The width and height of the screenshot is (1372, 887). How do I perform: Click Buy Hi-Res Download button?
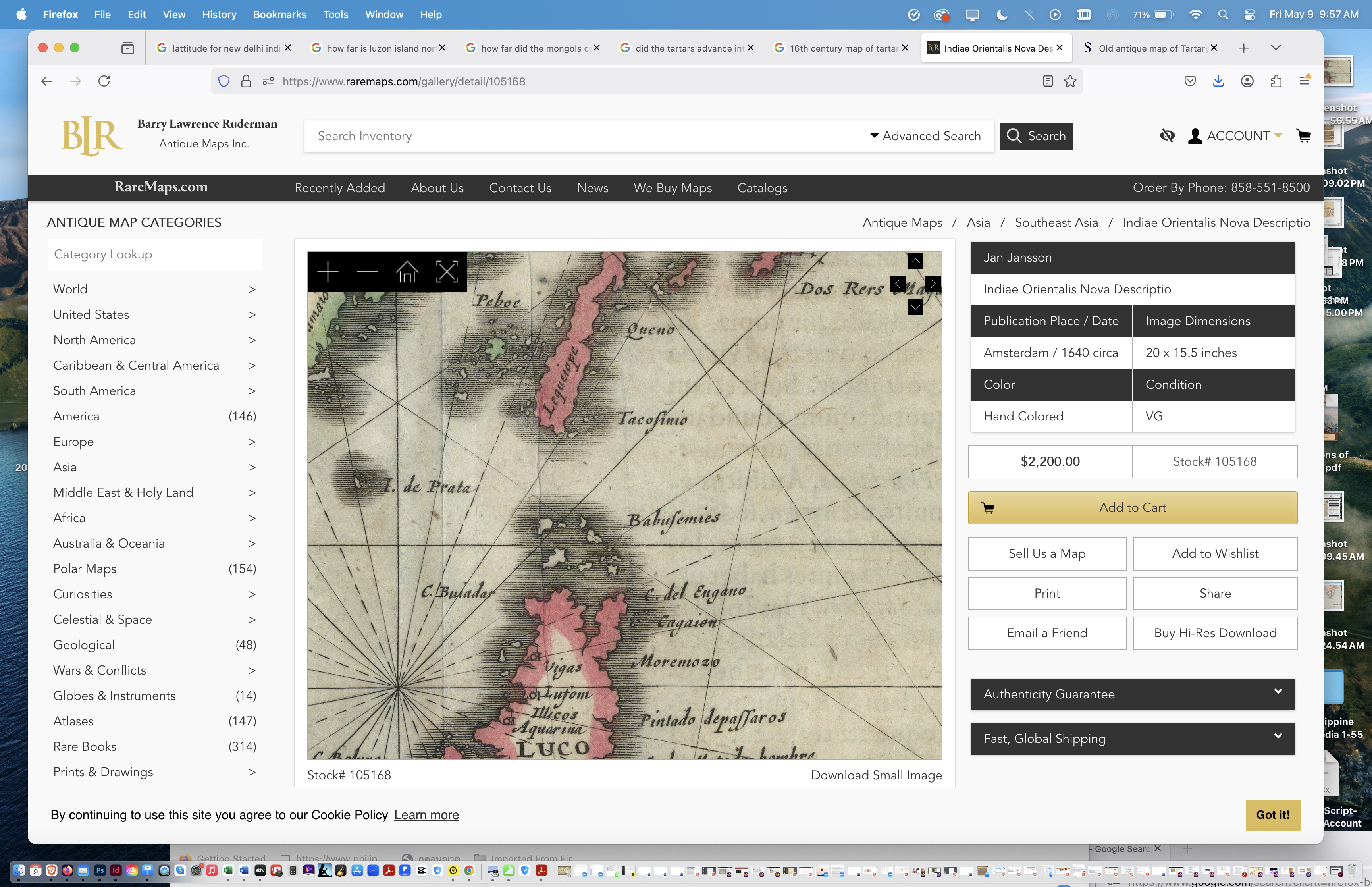(x=1215, y=633)
